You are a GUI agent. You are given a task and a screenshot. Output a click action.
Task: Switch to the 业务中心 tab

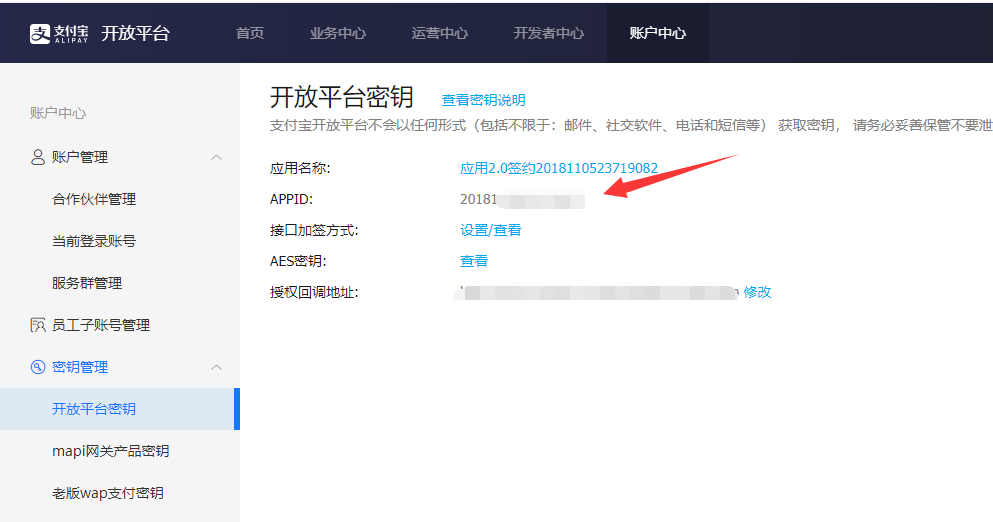click(338, 33)
